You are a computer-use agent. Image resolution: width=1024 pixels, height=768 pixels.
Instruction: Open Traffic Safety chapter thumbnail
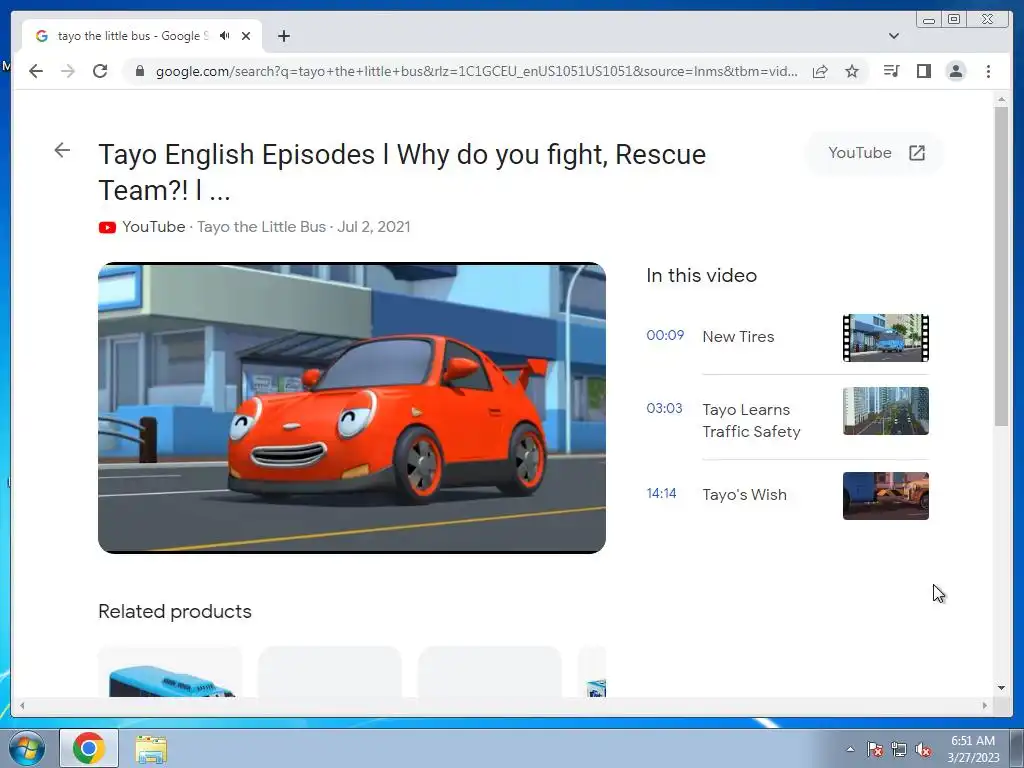pos(886,411)
